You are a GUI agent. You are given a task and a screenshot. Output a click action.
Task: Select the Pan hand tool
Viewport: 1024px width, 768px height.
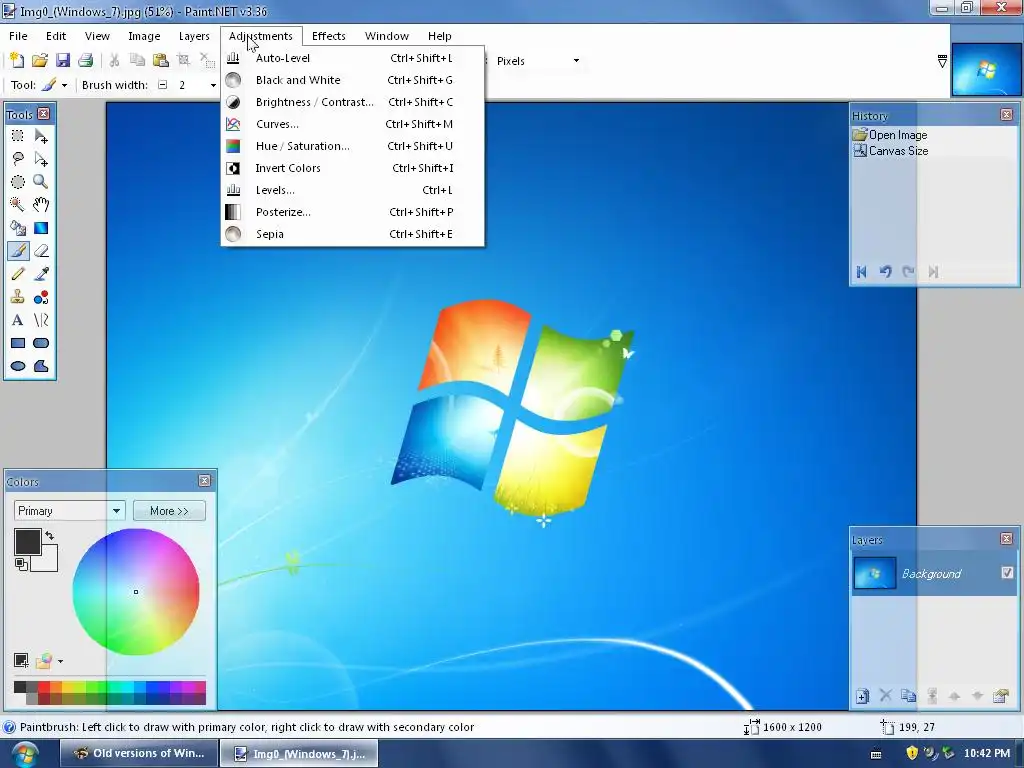[41, 204]
